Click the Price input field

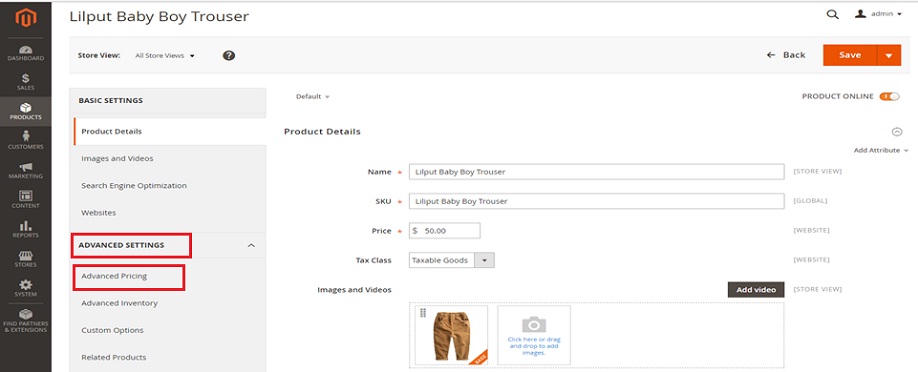444,231
